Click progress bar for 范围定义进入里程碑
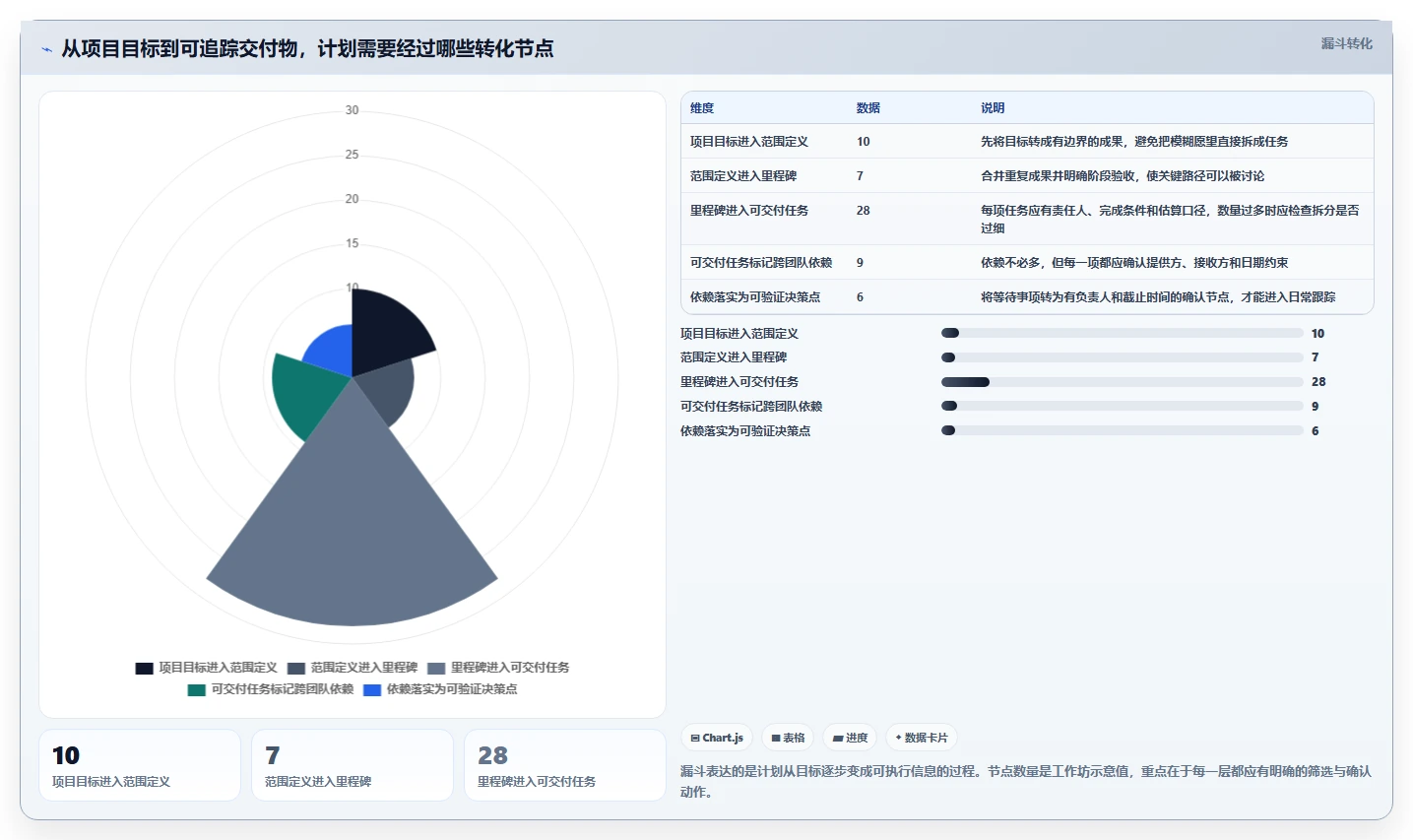 1123,357
